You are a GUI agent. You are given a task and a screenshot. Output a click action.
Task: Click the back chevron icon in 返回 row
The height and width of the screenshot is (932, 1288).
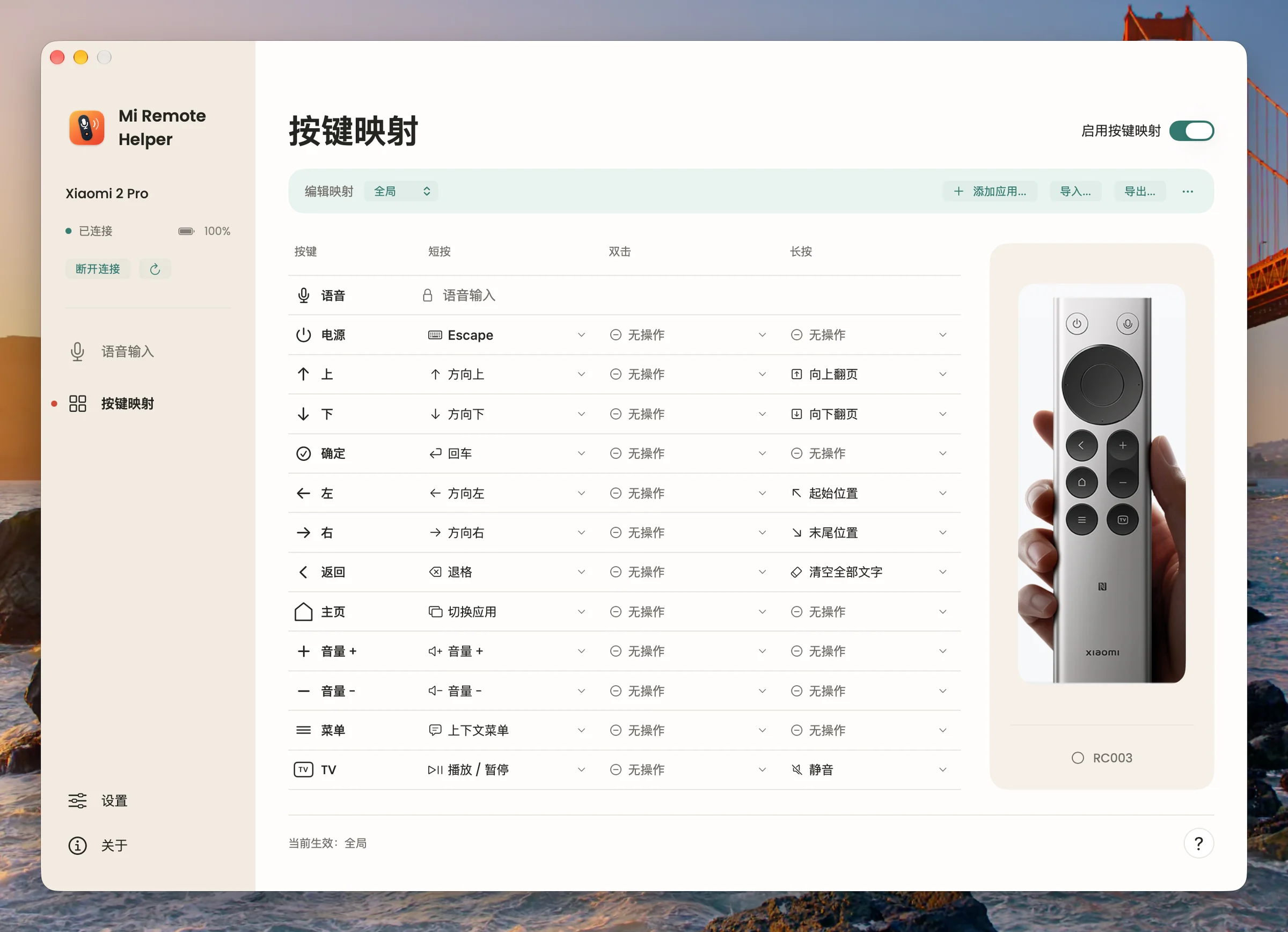pos(303,572)
